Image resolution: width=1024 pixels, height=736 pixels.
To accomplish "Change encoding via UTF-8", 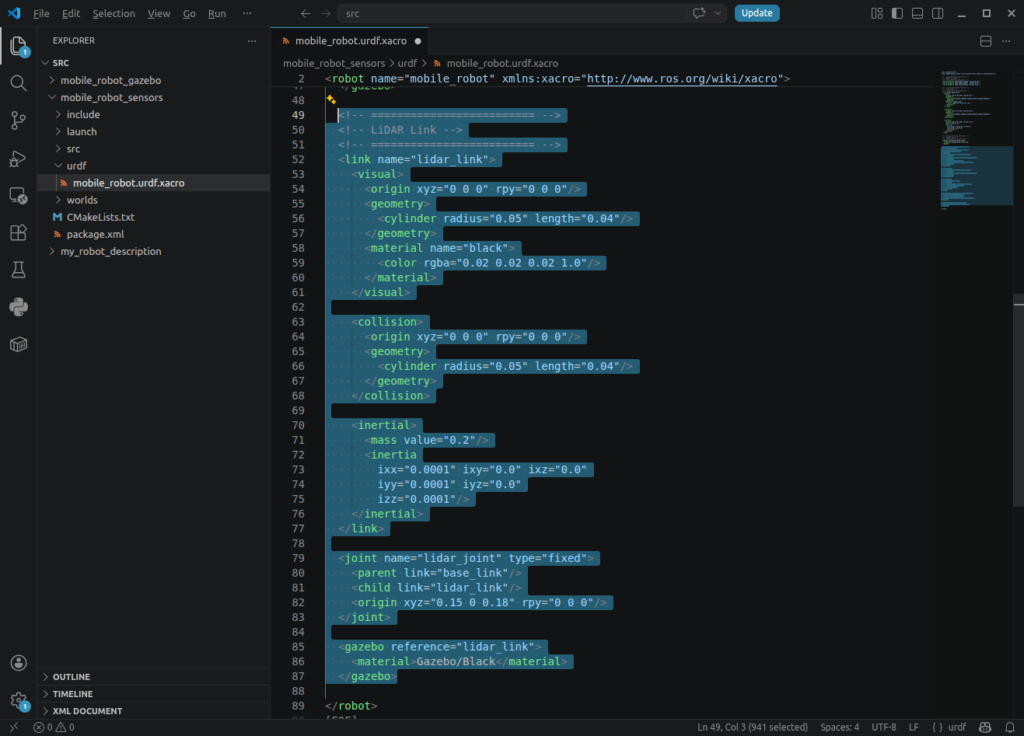I will tap(884, 727).
